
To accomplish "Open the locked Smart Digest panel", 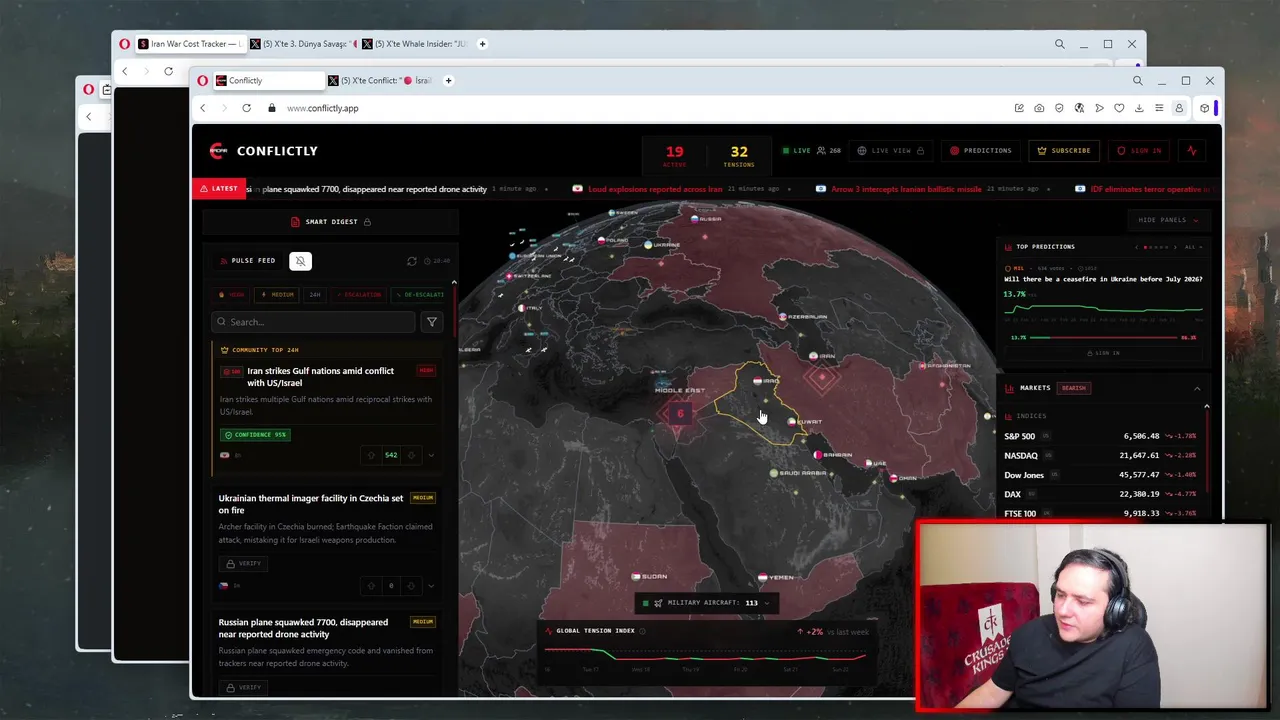I will [x=331, y=222].
